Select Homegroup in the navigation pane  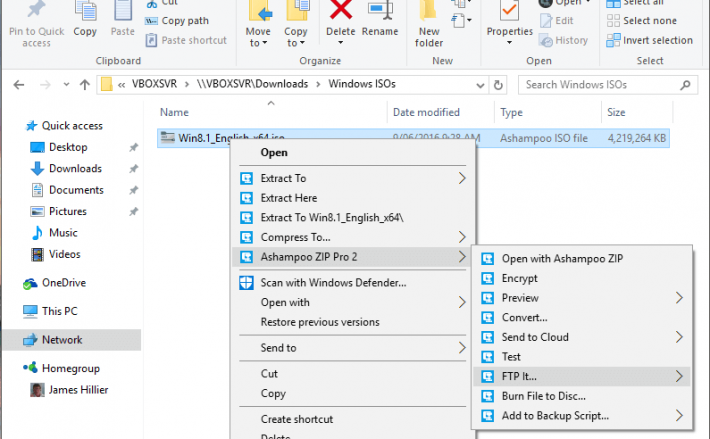(x=71, y=368)
